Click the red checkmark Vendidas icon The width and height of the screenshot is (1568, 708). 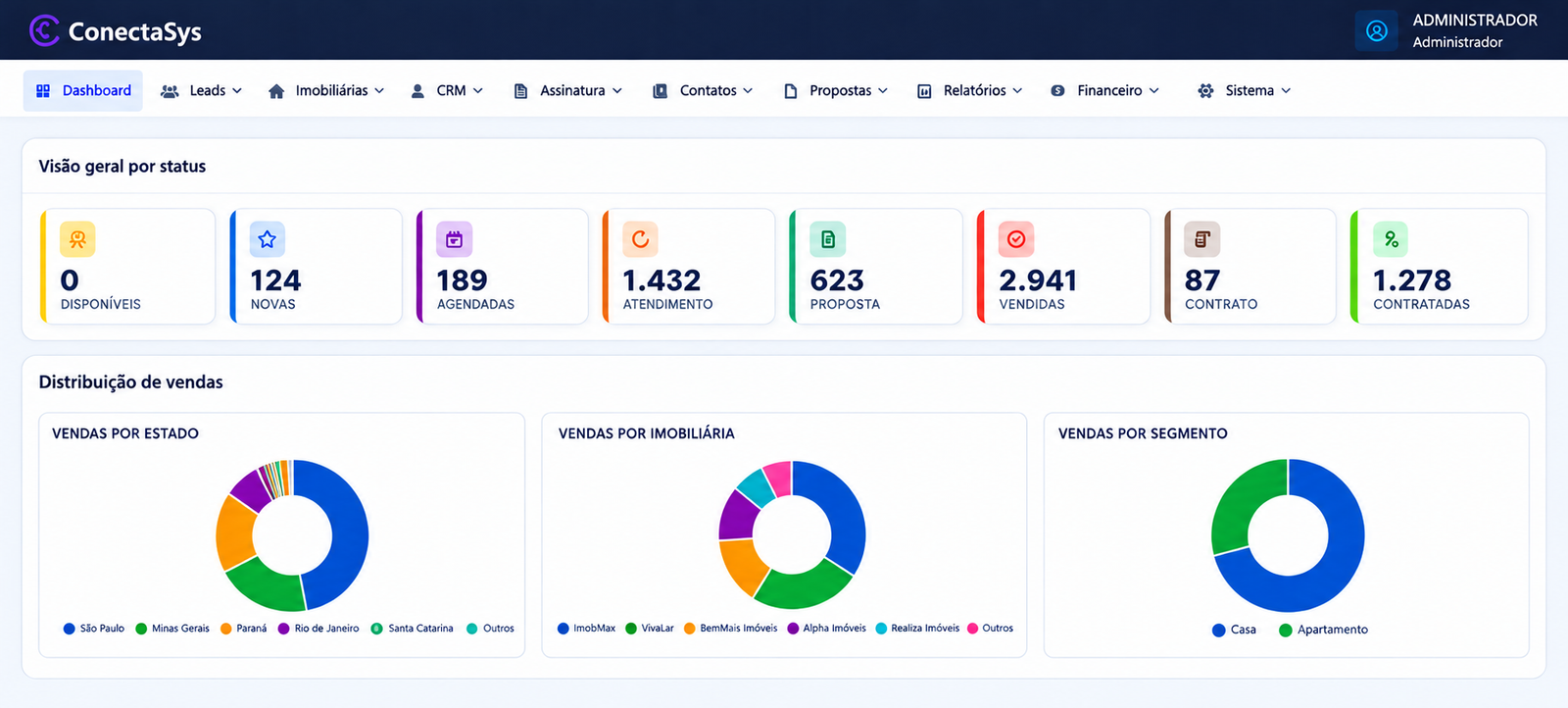click(x=1016, y=239)
